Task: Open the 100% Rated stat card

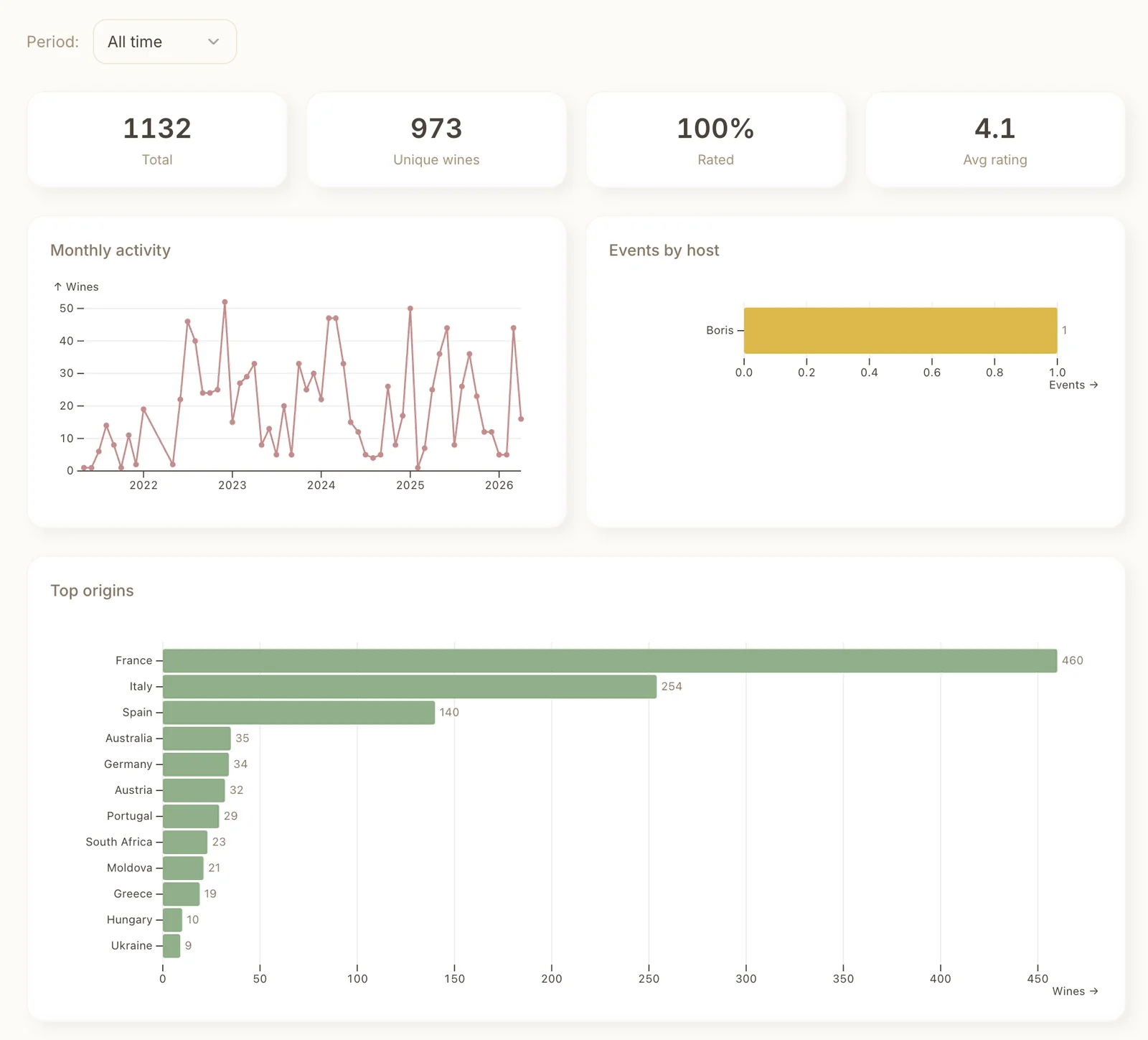Action: 715,140
